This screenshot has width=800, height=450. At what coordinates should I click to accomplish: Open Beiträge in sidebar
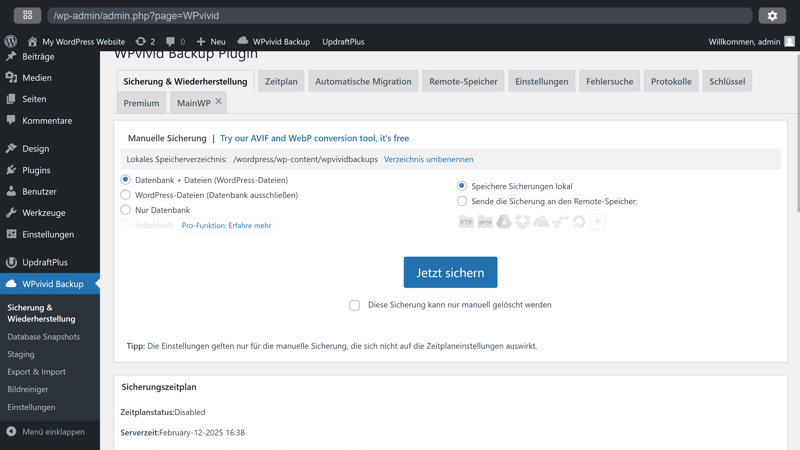38,57
